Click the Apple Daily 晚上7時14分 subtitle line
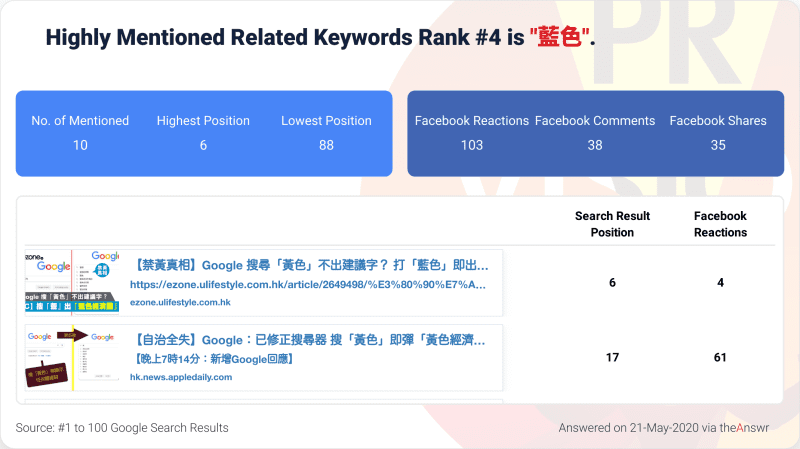The width and height of the screenshot is (800, 449). [x=214, y=359]
